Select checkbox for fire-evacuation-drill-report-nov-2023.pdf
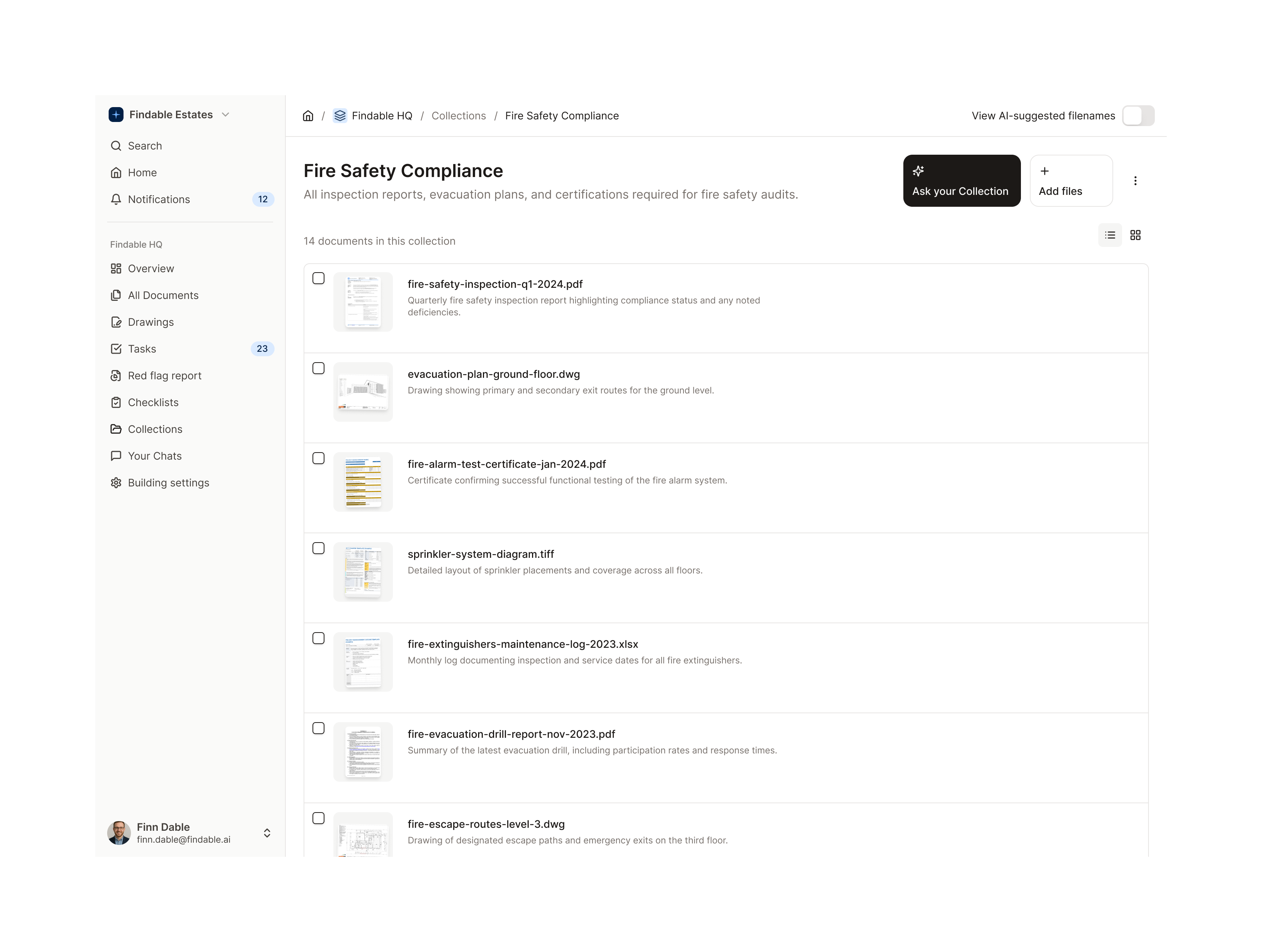Screen dimensions: 1262x952 tap(318, 729)
